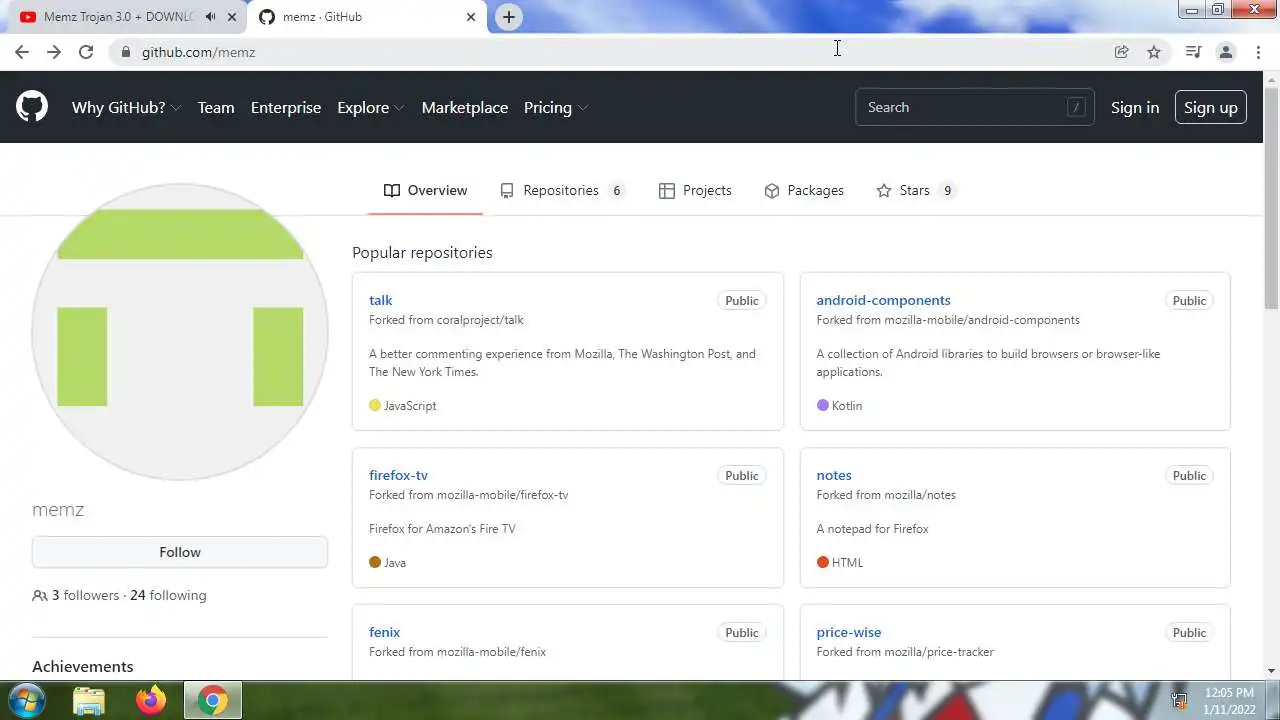Click the GitHub Octocat logo

tap(32, 107)
